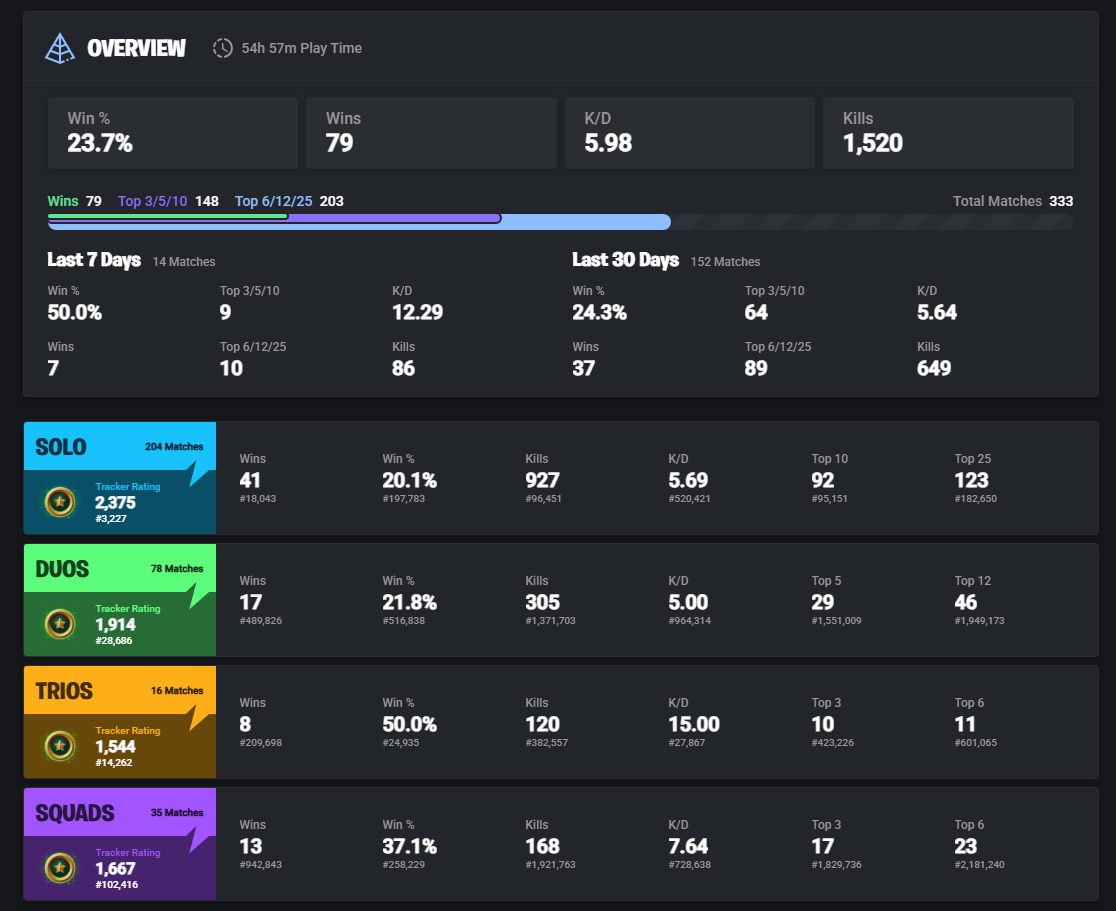Click the Last 7 Days heading
The width and height of the screenshot is (1116, 911).
pos(94,260)
